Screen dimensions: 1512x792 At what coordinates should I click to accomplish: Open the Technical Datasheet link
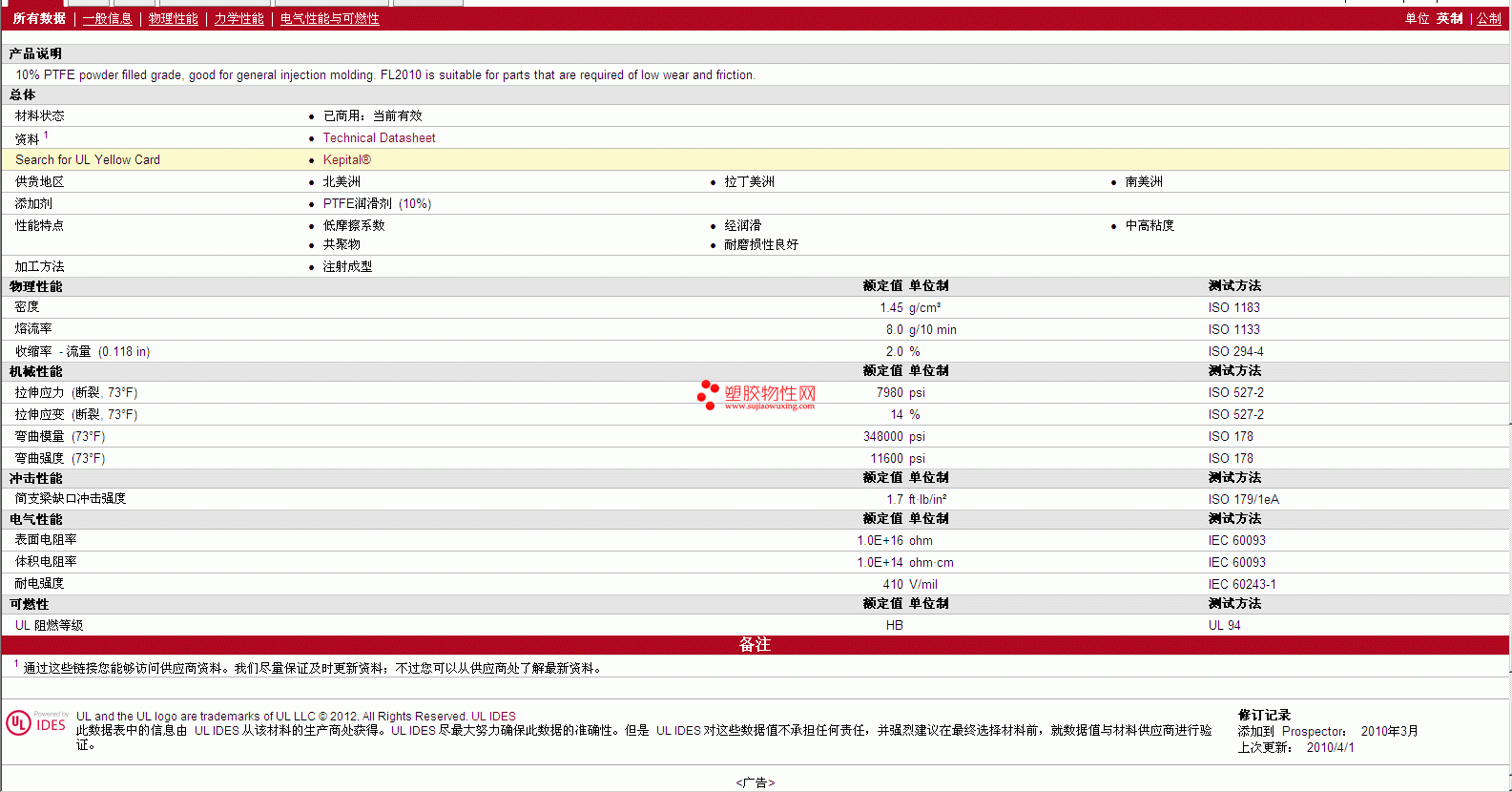(379, 137)
